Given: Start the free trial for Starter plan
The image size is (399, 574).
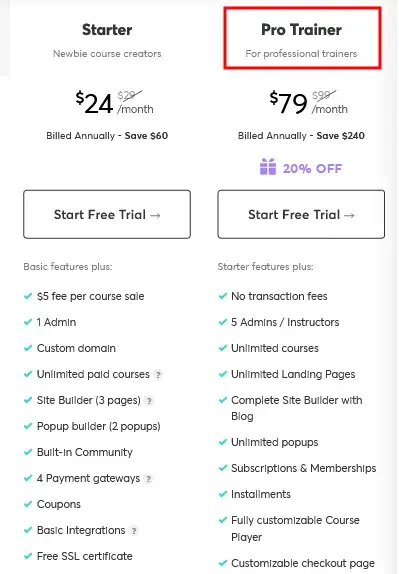Looking at the screenshot, I should (x=107, y=215).
